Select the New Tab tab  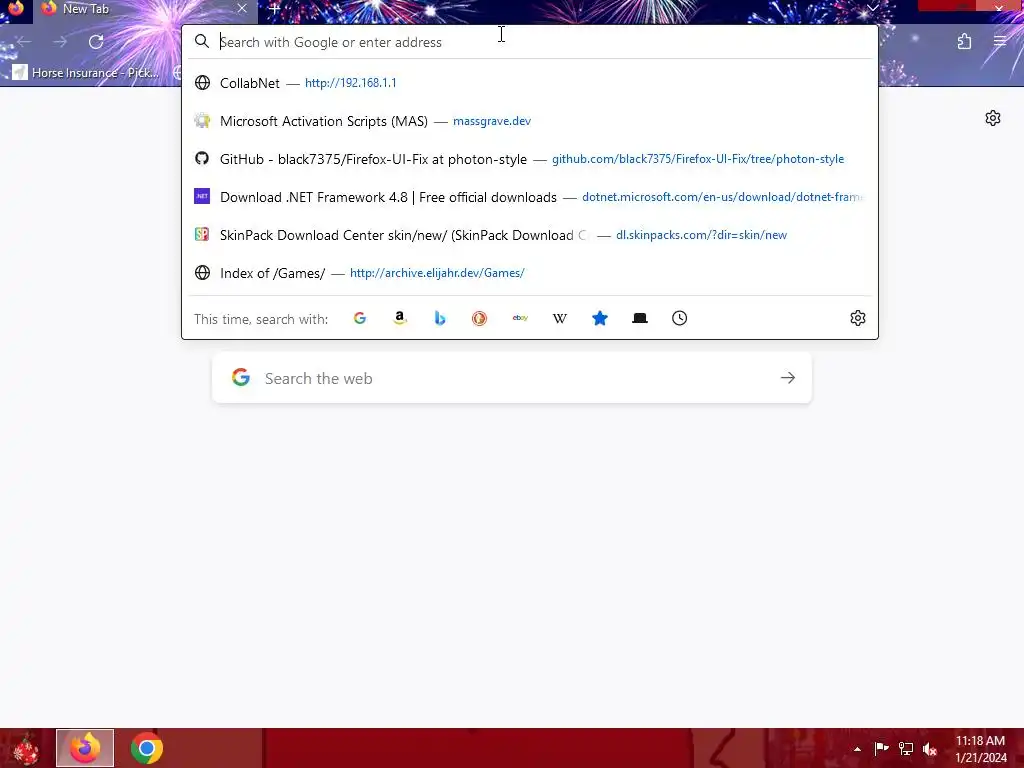(x=144, y=9)
